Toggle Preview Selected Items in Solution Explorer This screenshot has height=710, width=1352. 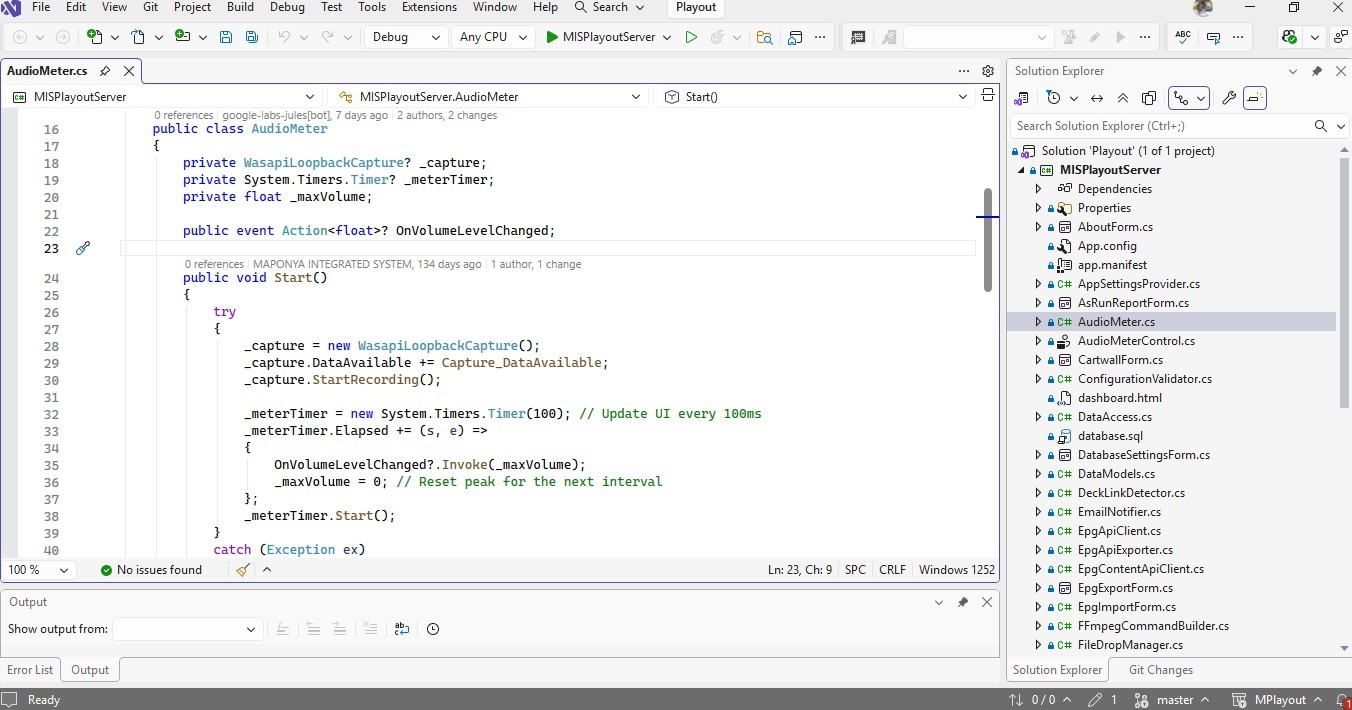(1256, 98)
